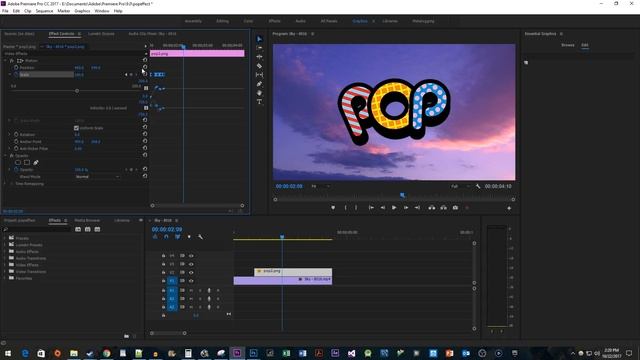Switch to the Editing workspace tab
Screen dimensions: 640x360
(222, 21)
